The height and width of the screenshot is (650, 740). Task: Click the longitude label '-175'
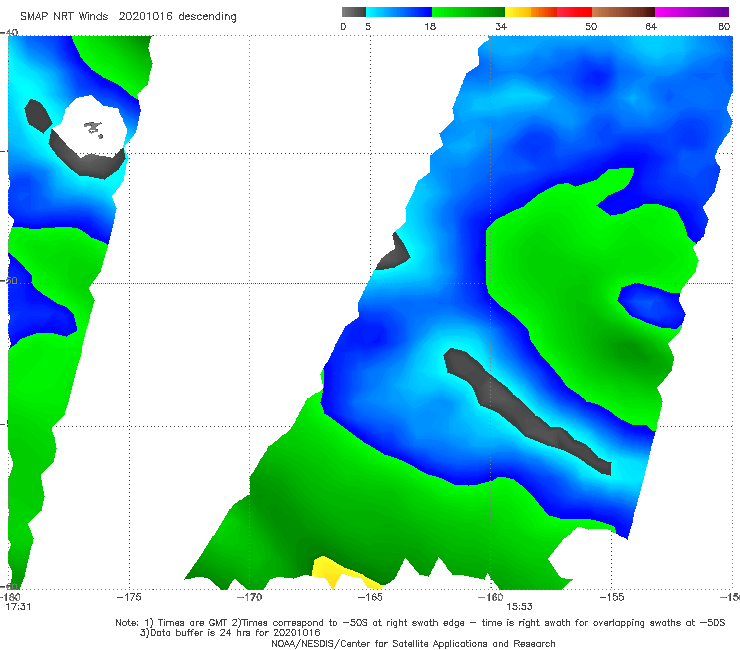129,597
